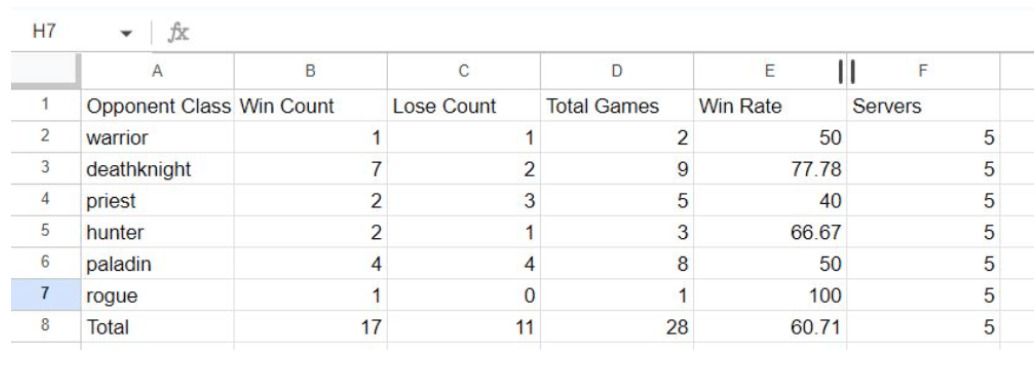Select the total games value 28
This screenshot has height=372, width=1036.
(617, 326)
